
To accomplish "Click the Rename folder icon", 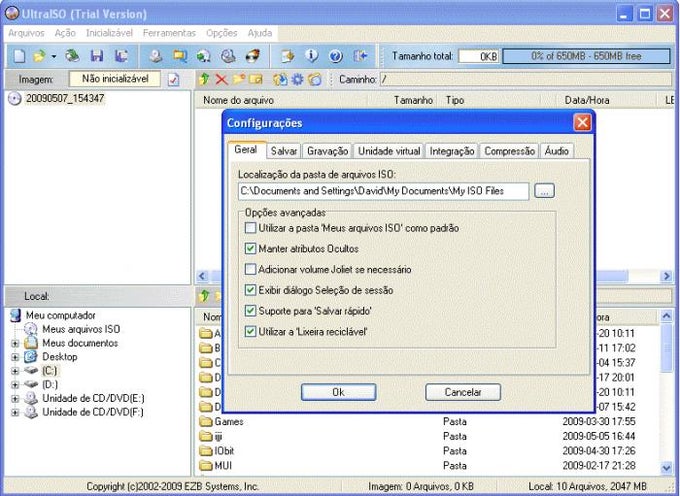I will tap(256, 79).
